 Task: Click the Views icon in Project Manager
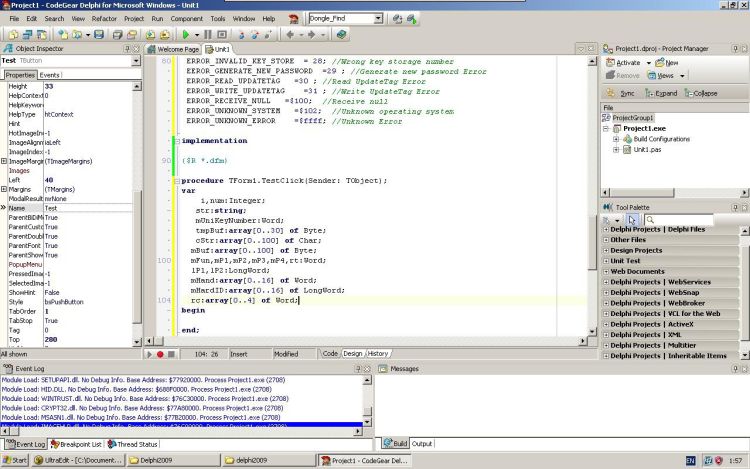[651, 76]
